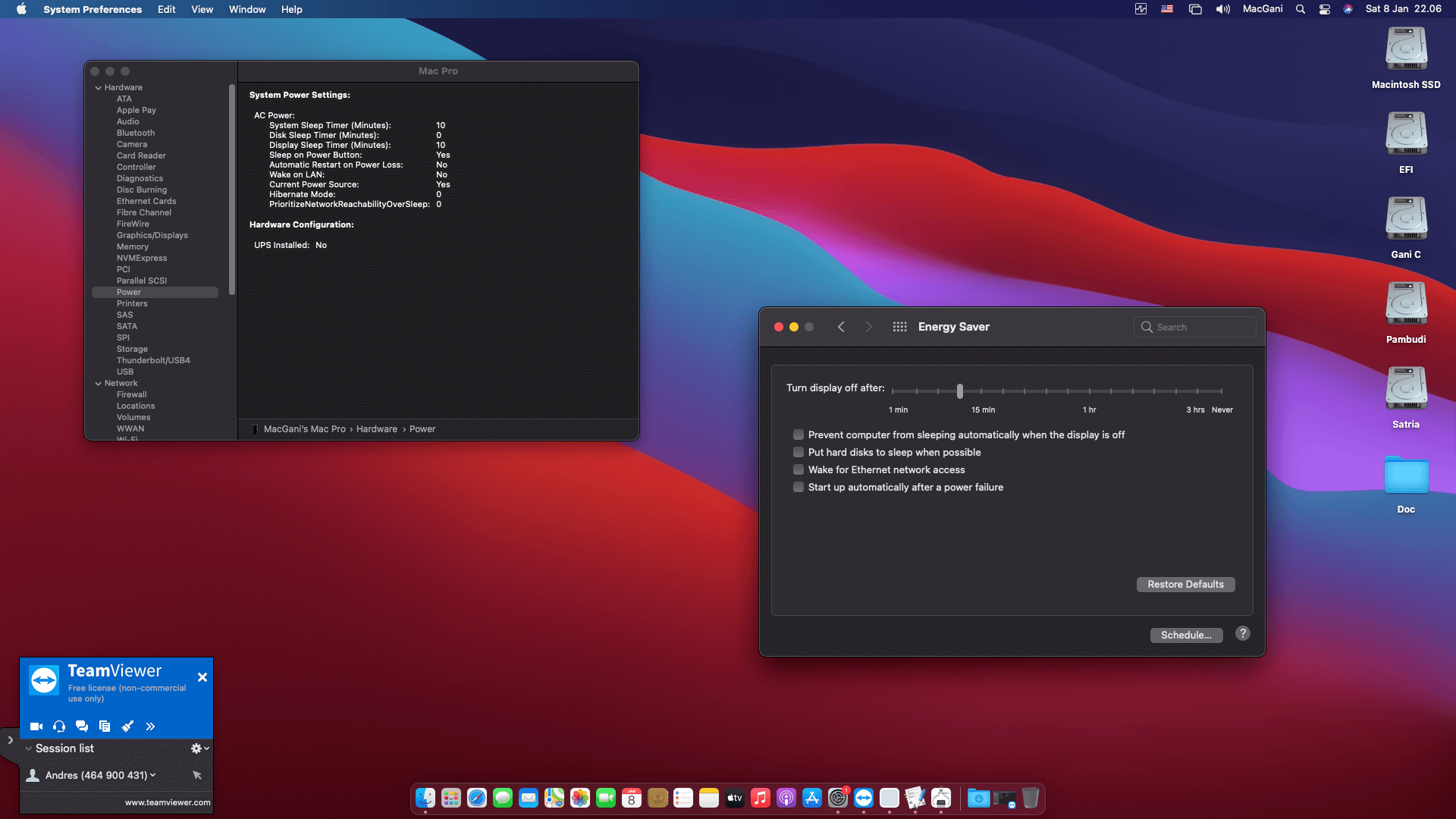Open the System Preferences menu
The image size is (1456, 819).
pyautogui.click(x=93, y=9)
